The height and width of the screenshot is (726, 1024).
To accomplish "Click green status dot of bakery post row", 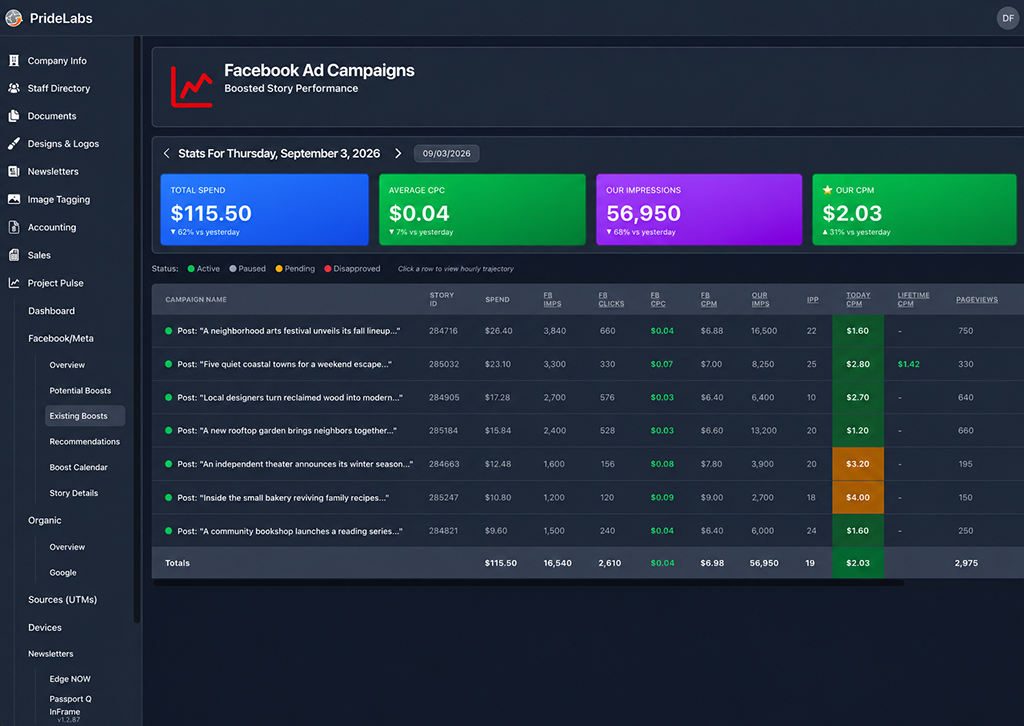I will click(168, 497).
